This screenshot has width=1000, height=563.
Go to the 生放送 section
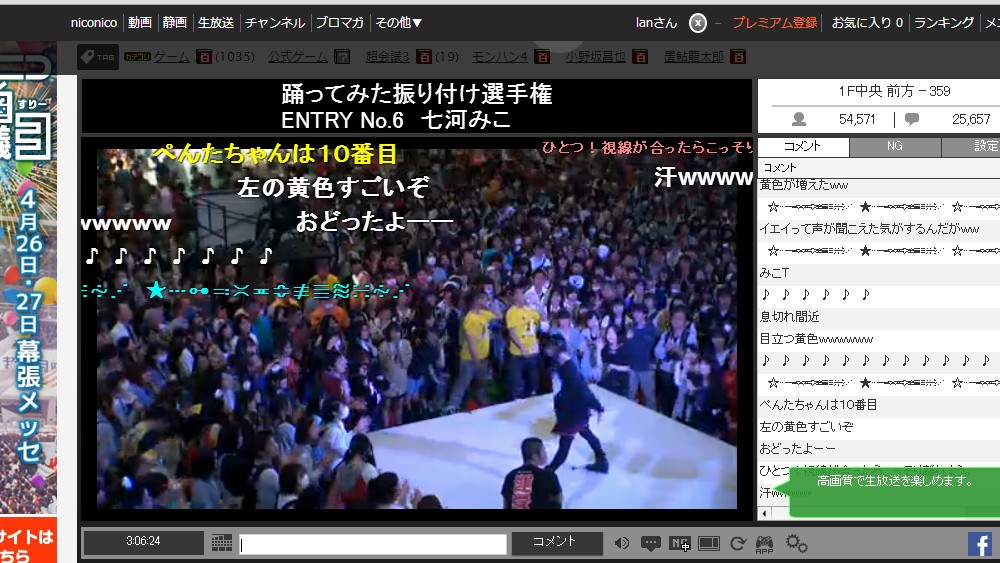(x=216, y=22)
